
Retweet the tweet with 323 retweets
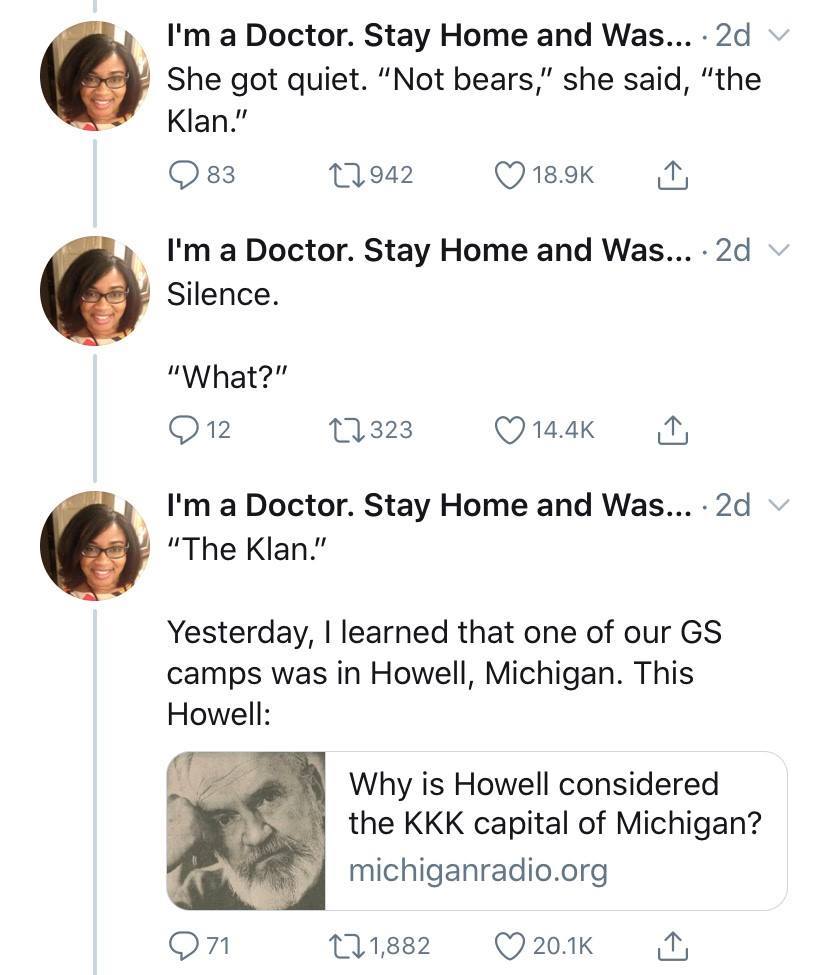tap(343, 430)
